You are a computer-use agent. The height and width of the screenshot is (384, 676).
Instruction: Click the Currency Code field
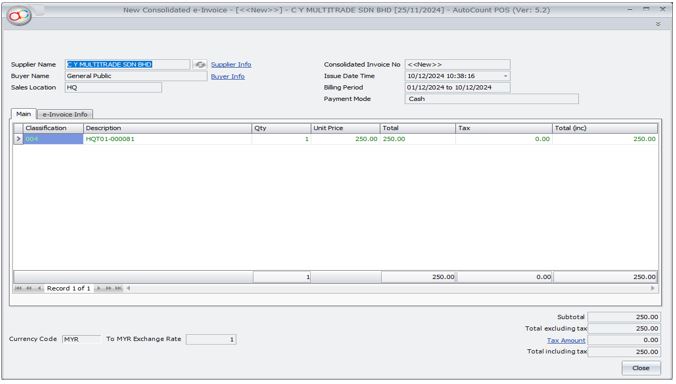[81, 340]
